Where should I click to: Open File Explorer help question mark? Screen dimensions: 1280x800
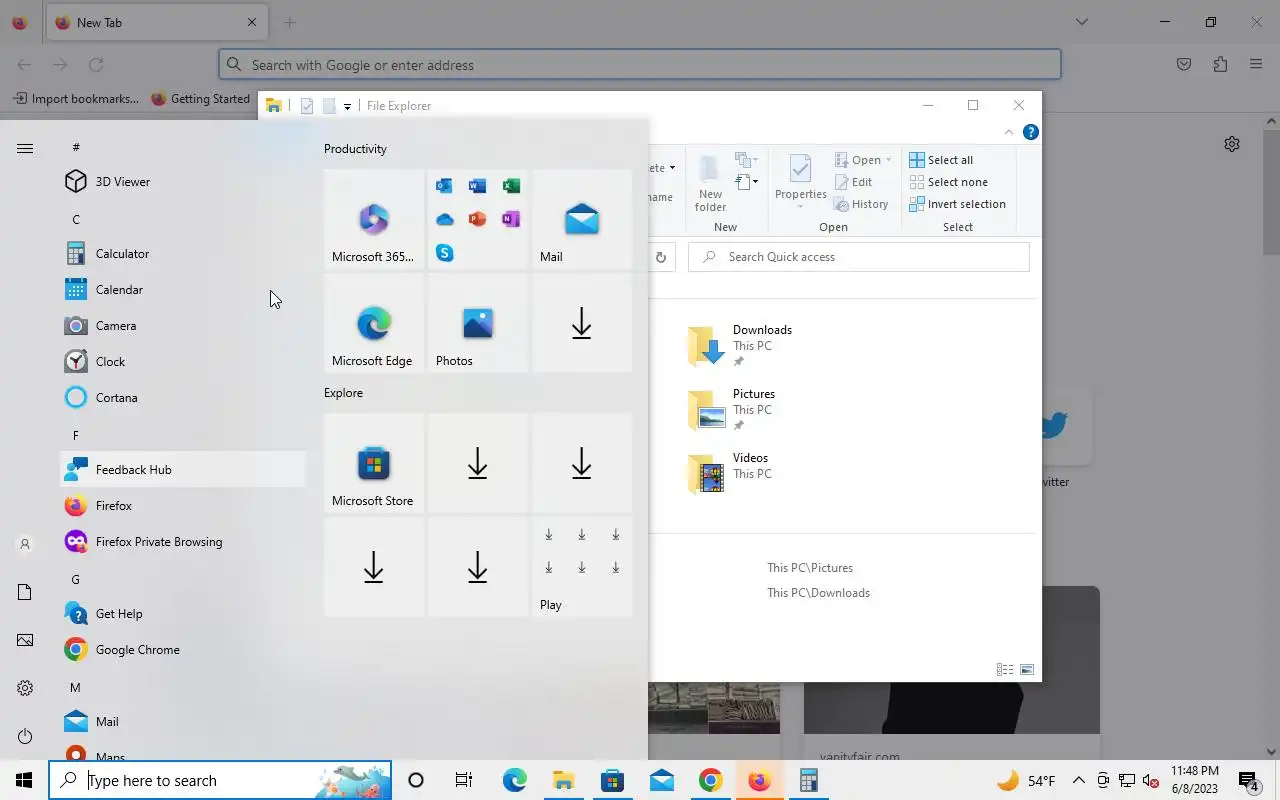[x=1031, y=132]
